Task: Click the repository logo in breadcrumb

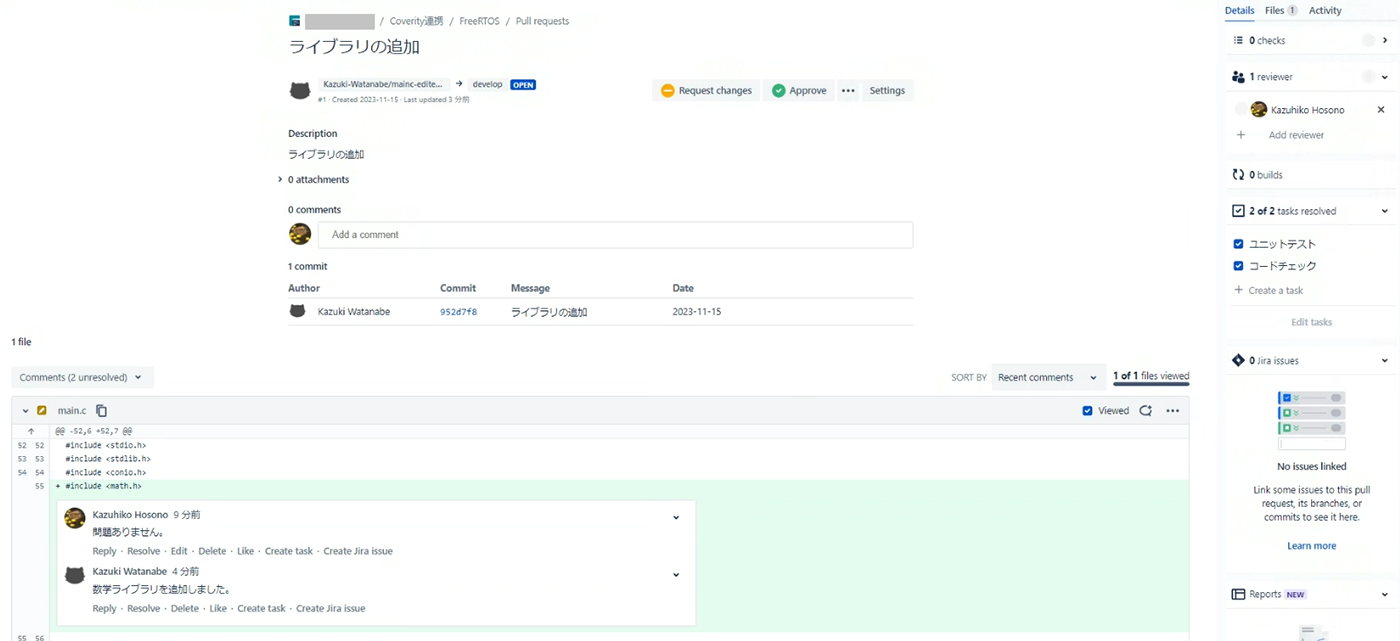Action: click(x=295, y=21)
